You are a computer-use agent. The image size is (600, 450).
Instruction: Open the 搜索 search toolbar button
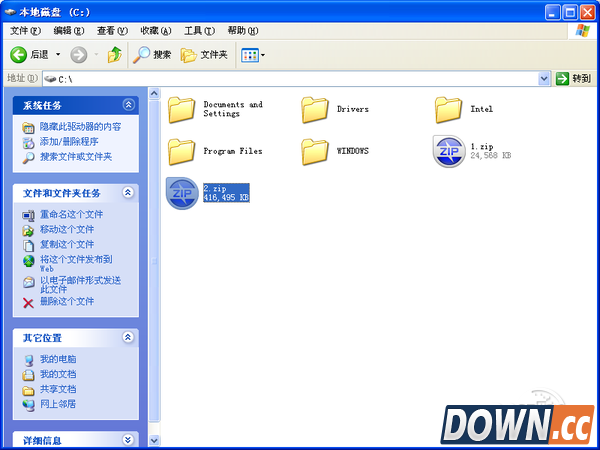click(152, 55)
